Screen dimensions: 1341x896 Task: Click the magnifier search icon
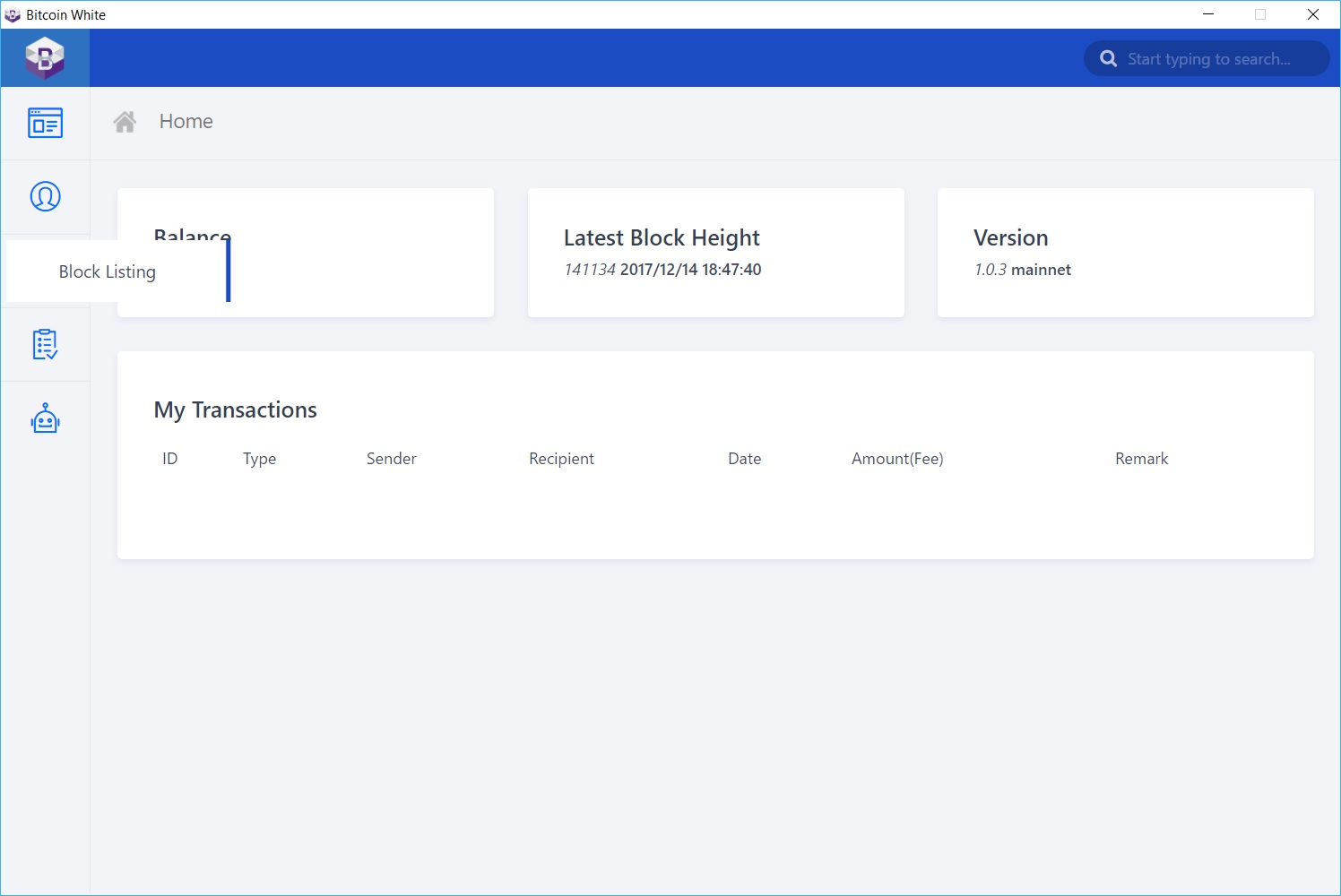point(1108,58)
